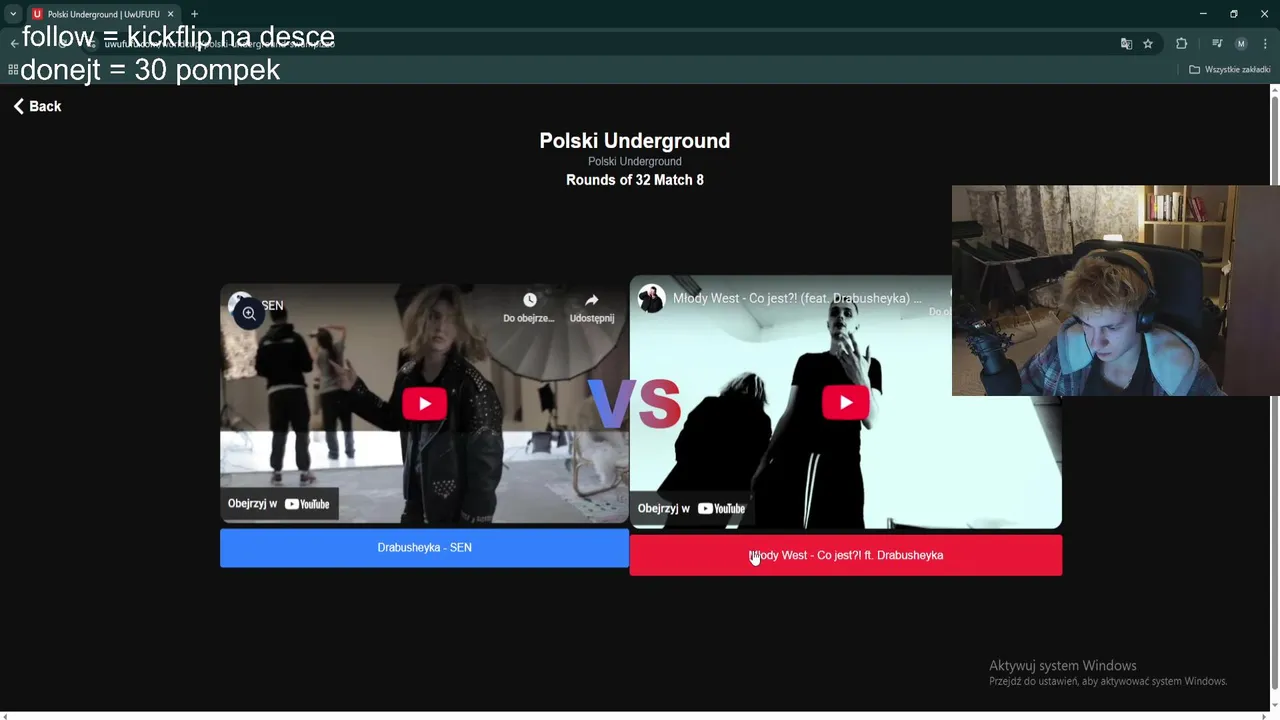Open the Chrome profile M avatar
This screenshot has width=1280, height=720.
(x=1241, y=44)
